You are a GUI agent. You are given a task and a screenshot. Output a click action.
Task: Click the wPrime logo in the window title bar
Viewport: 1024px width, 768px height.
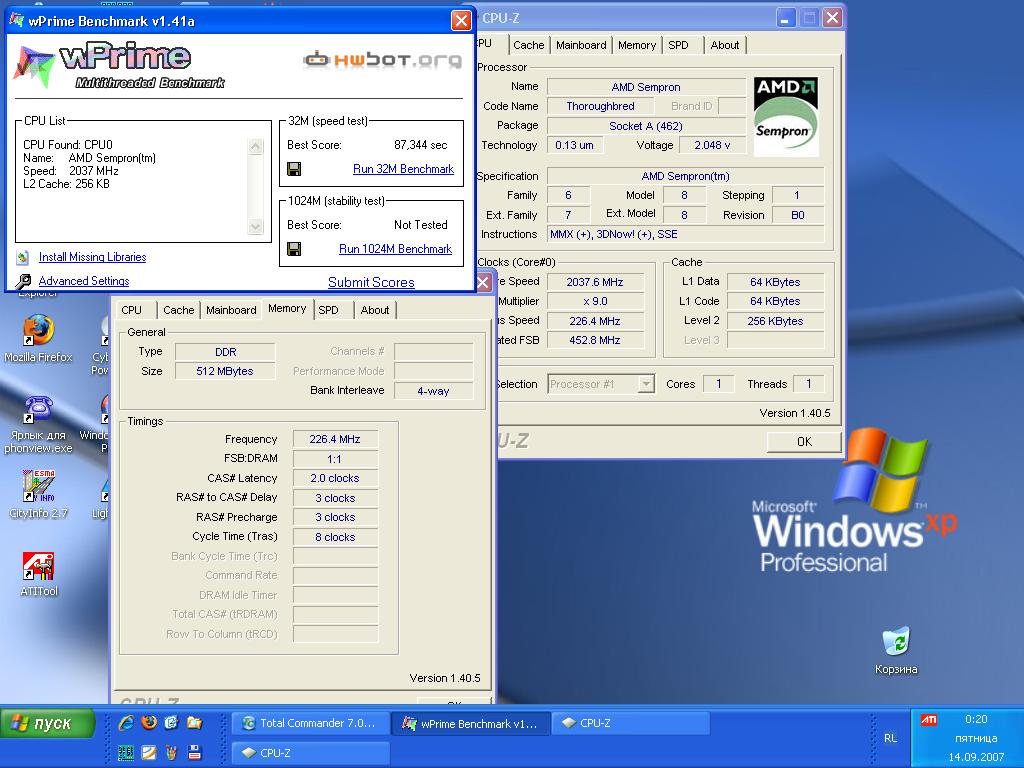pos(17,21)
